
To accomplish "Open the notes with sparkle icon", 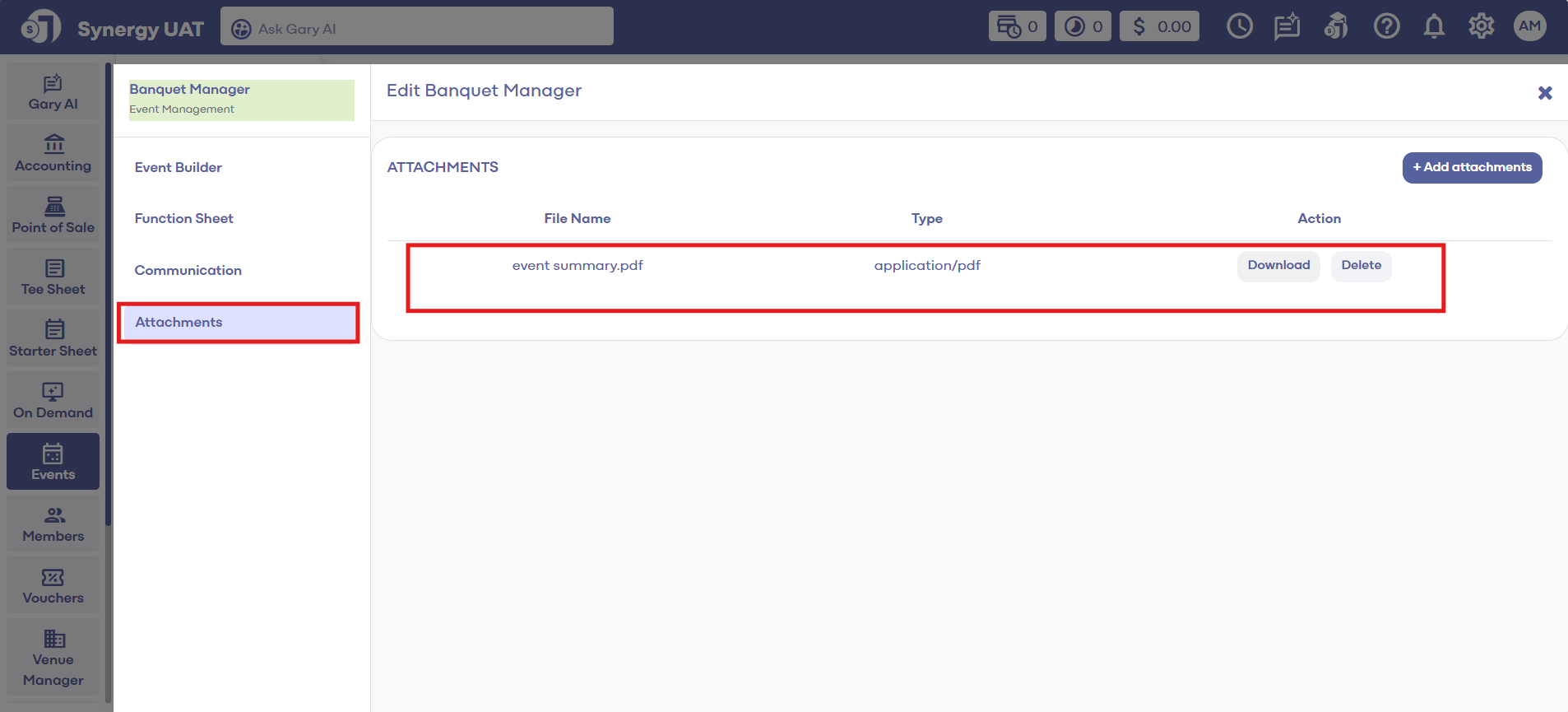I will [1287, 26].
